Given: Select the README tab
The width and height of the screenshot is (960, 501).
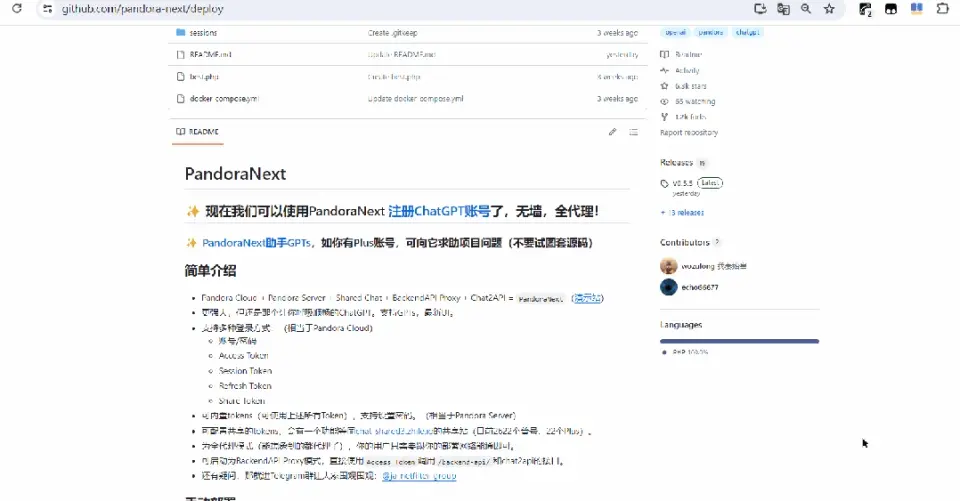Looking at the screenshot, I should point(197,132).
